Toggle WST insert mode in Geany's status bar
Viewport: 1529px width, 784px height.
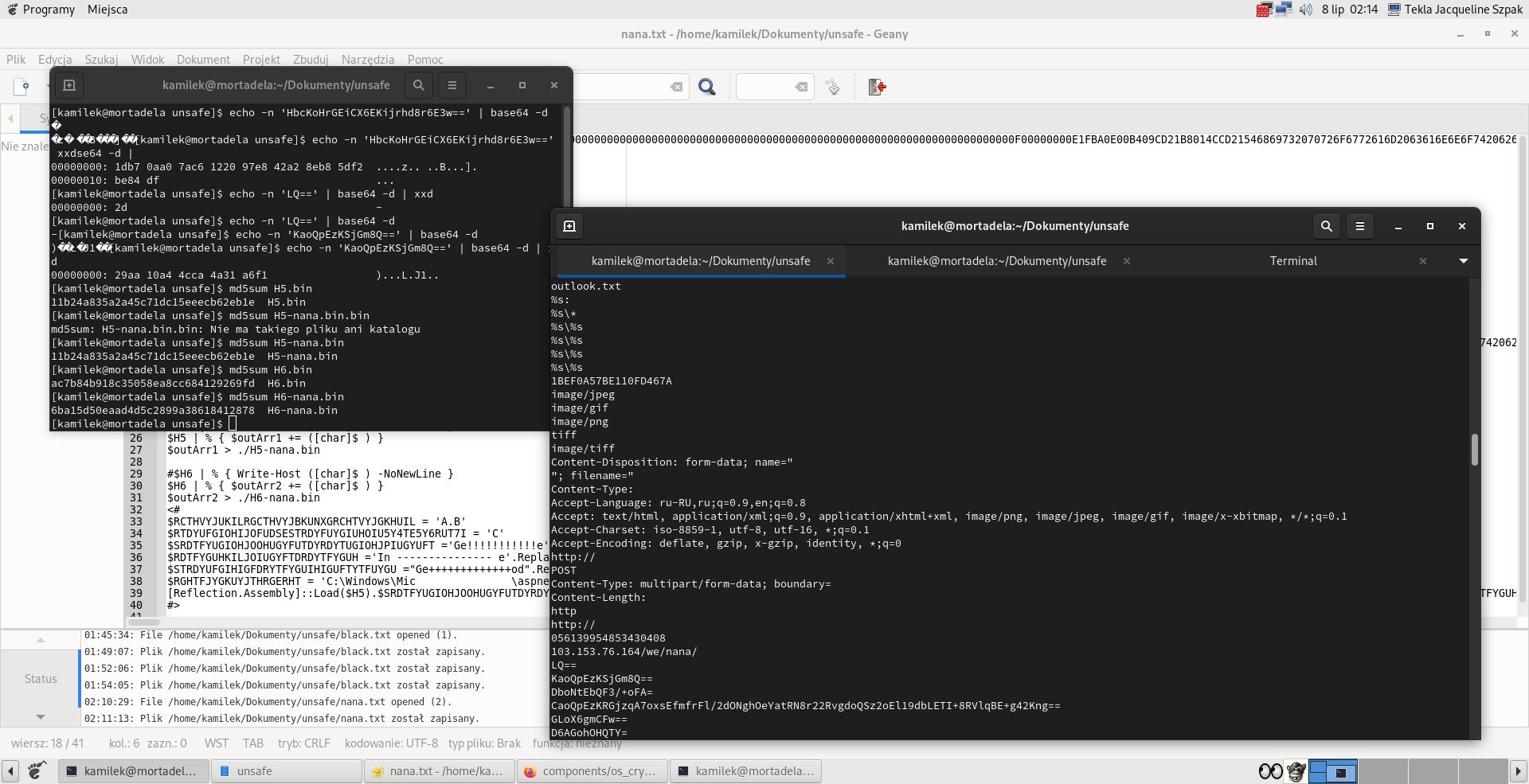[x=217, y=743]
